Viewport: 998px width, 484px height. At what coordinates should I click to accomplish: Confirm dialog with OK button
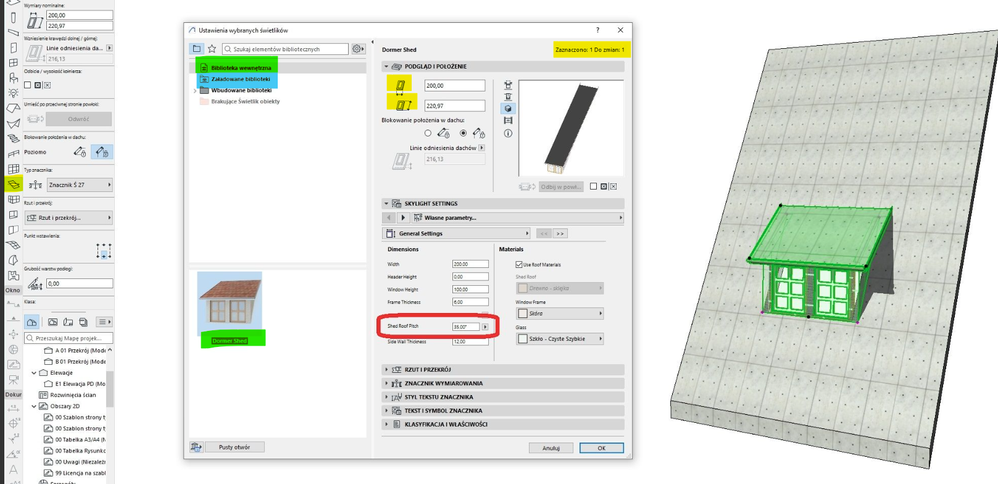(601, 448)
